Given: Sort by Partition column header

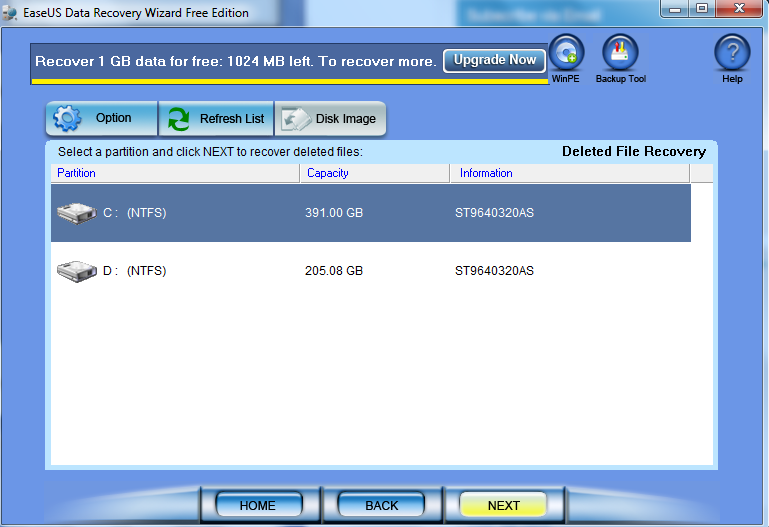Looking at the screenshot, I should pyautogui.click(x=175, y=173).
